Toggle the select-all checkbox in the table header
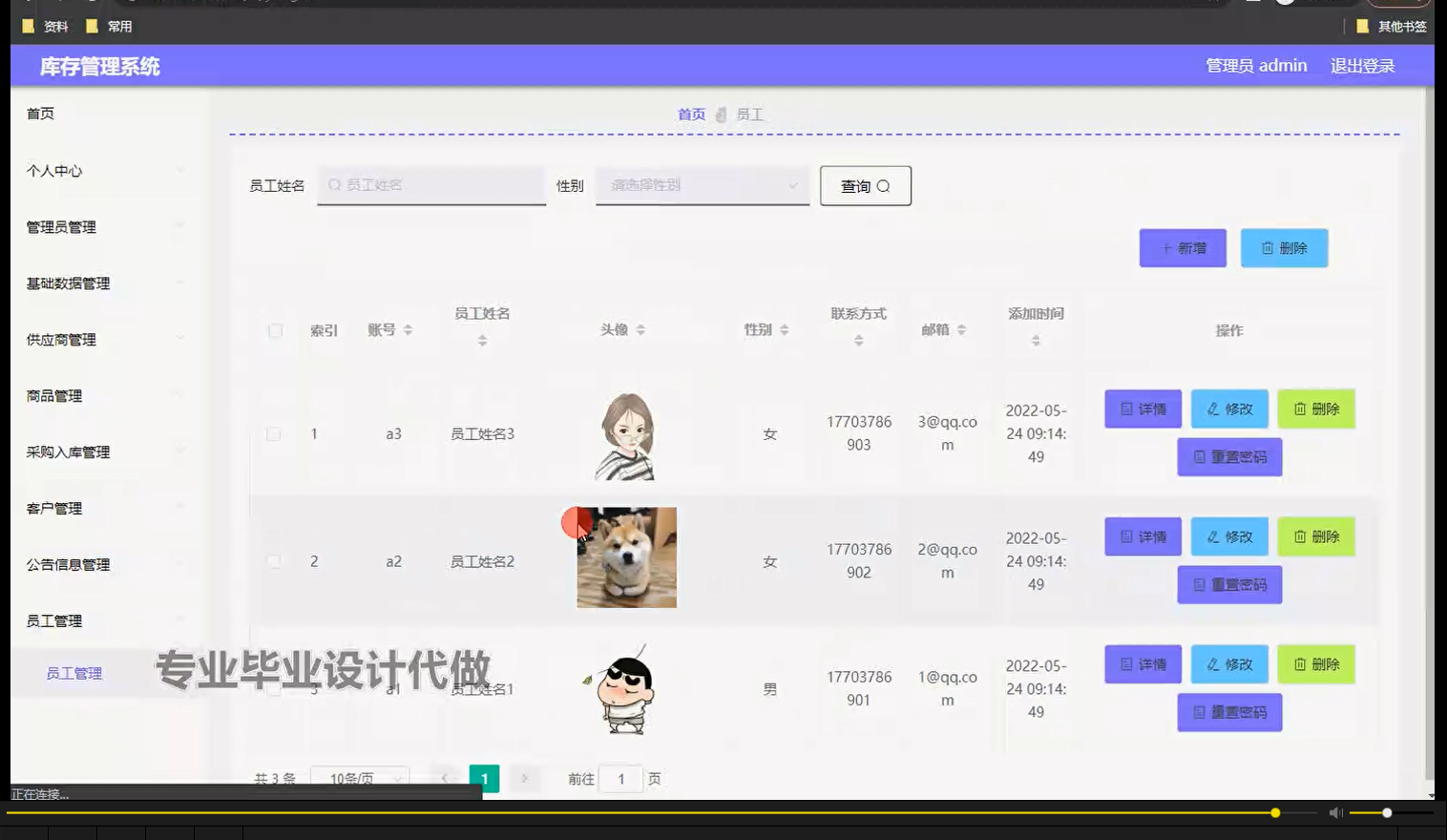This screenshot has width=1447, height=840. [275, 330]
